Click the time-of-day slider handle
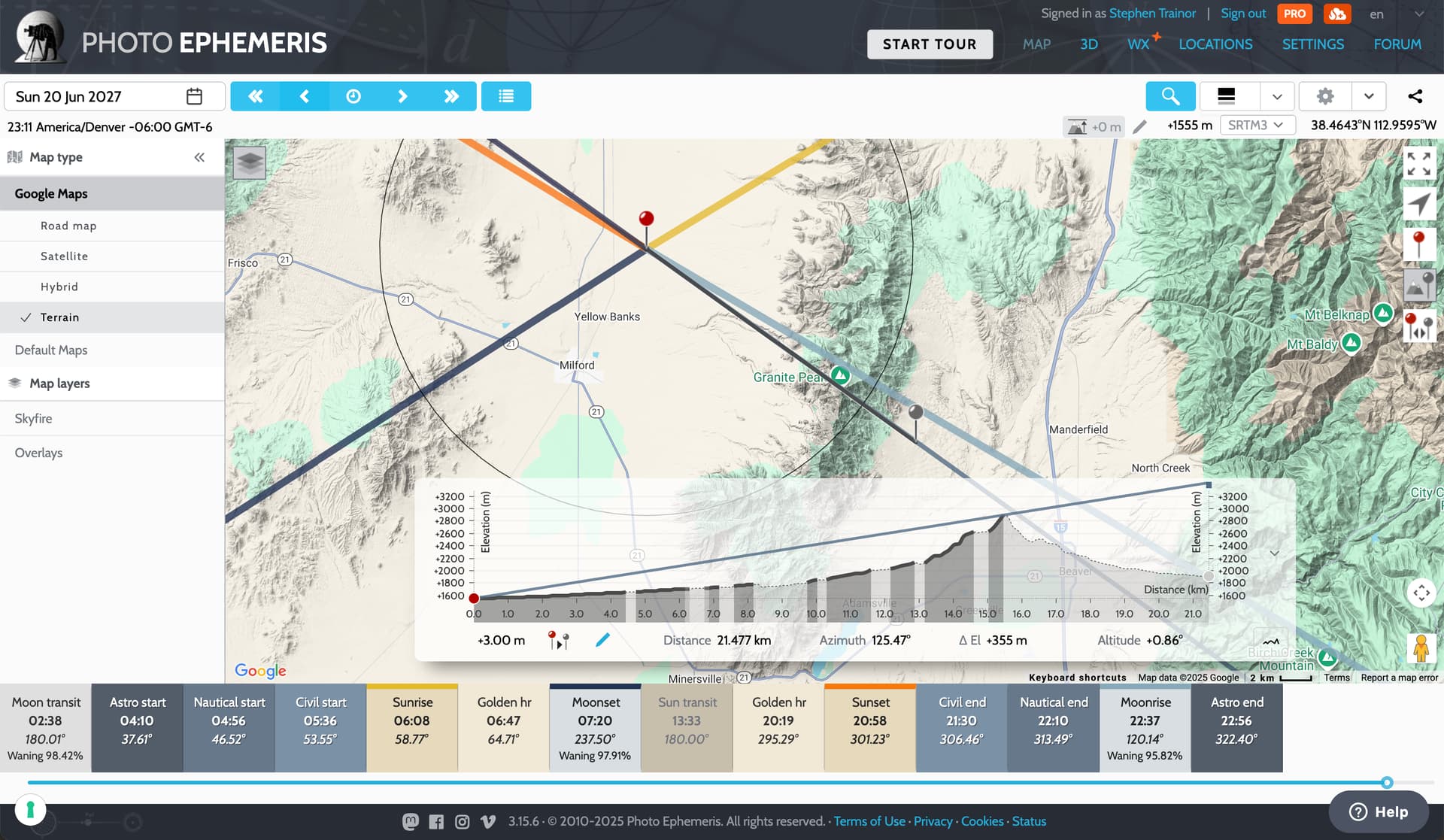 click(x=1387, y=783)
